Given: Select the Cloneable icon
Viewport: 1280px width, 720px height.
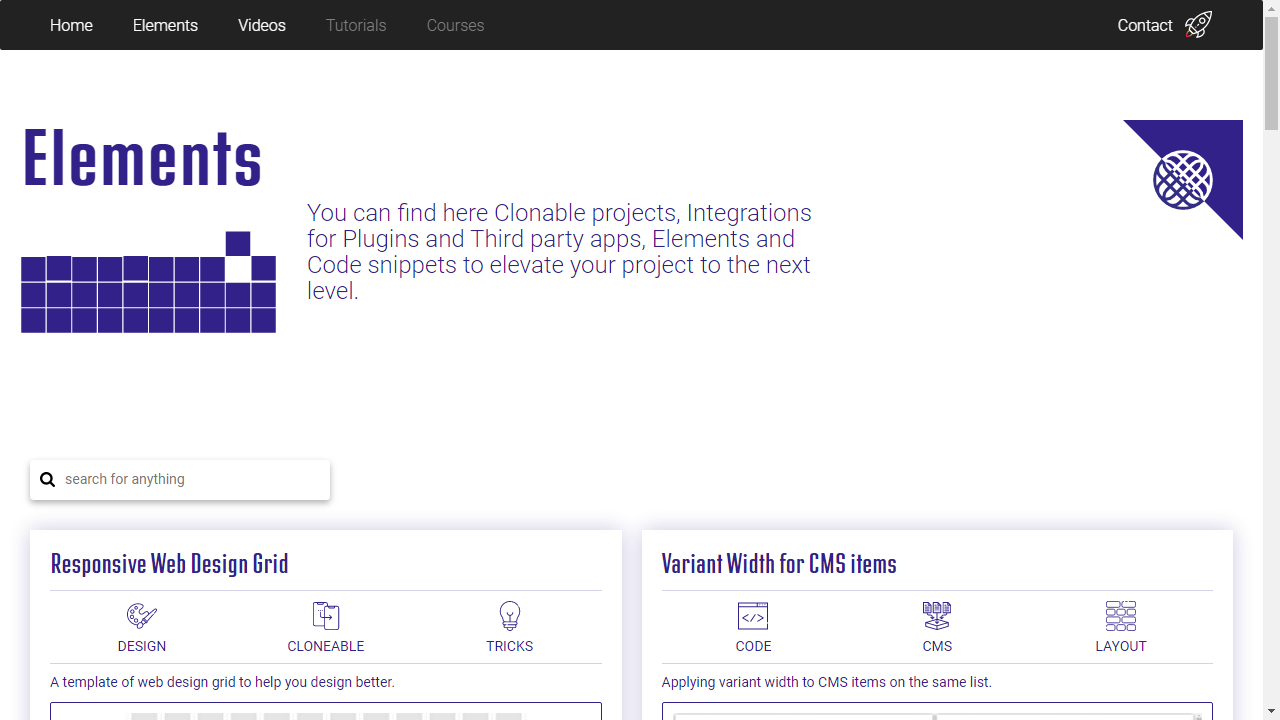Looking at the screenshot, I should point(326,615).
